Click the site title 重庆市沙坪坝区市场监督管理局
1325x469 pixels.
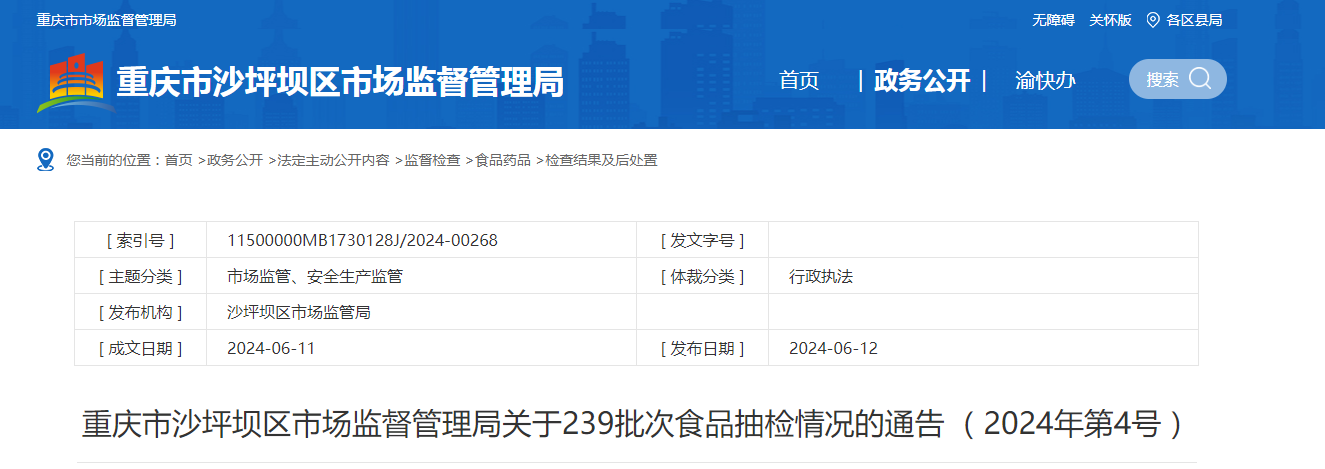point(340,82)
